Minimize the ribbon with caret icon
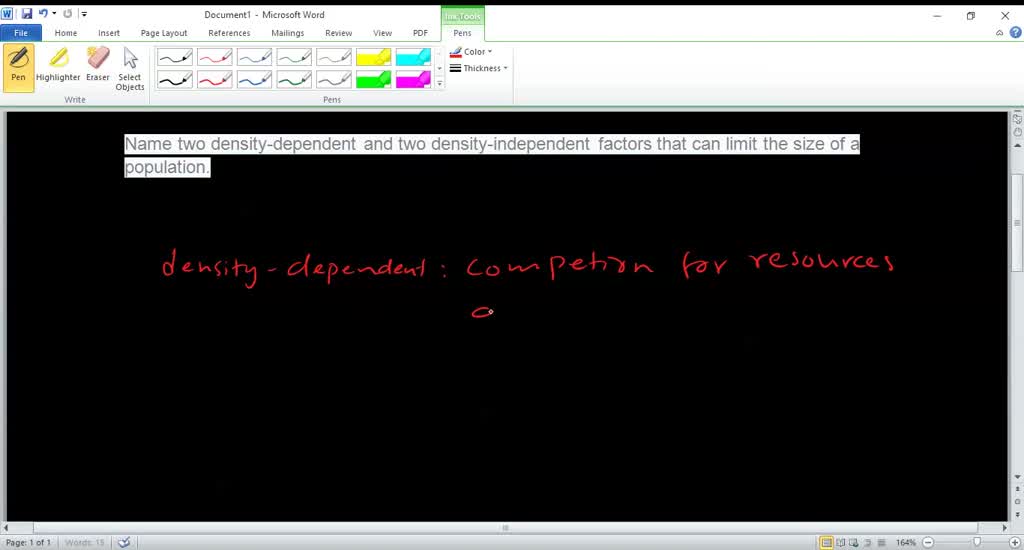 point(999,33)
